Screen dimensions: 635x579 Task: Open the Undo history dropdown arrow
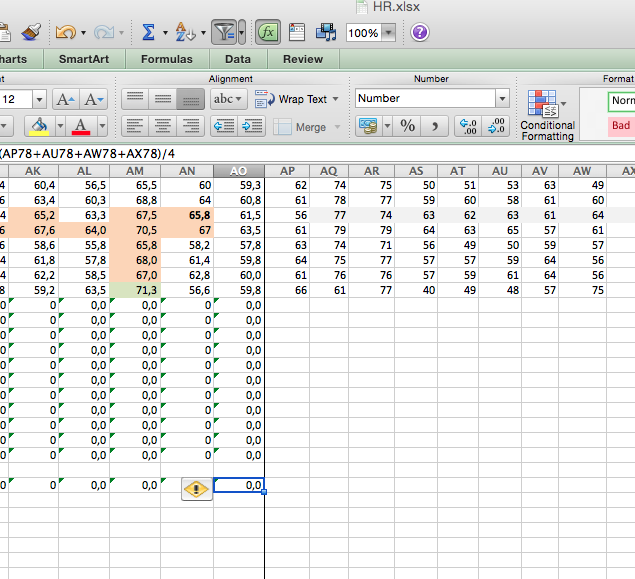[x=83, y=32]
